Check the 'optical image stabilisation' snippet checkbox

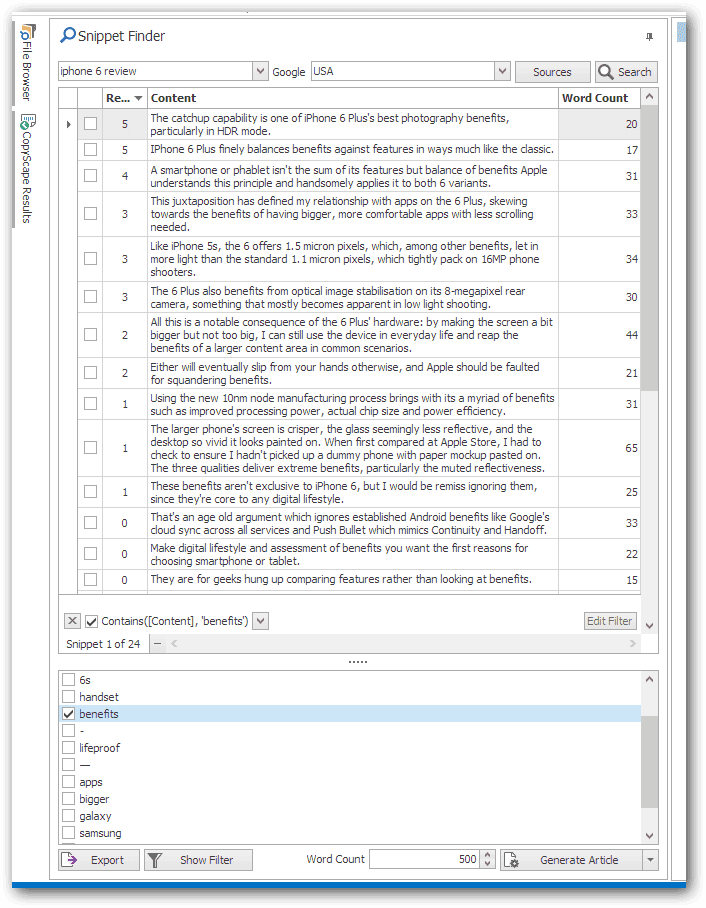90,296
